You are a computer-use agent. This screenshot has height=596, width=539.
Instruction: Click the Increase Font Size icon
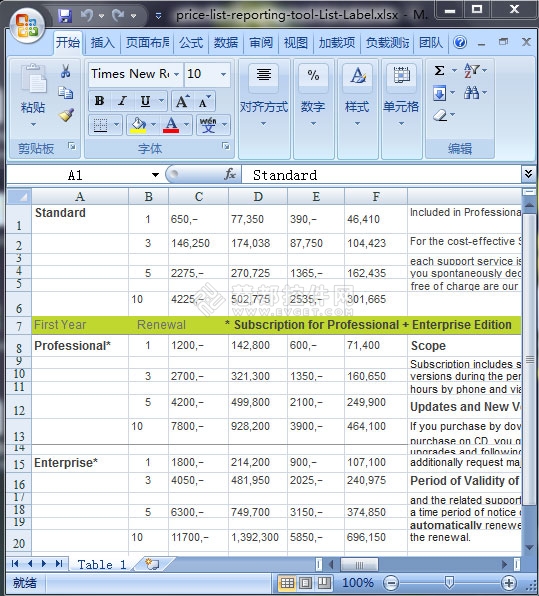(182, 101)
